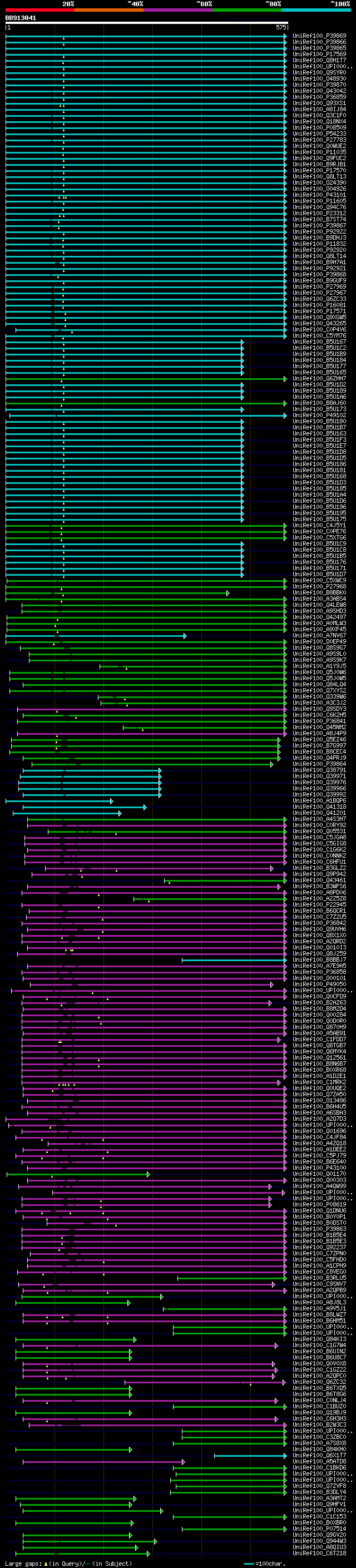
Task: Click the cyan =100char. scale swatch
Action: (248, 1564)
